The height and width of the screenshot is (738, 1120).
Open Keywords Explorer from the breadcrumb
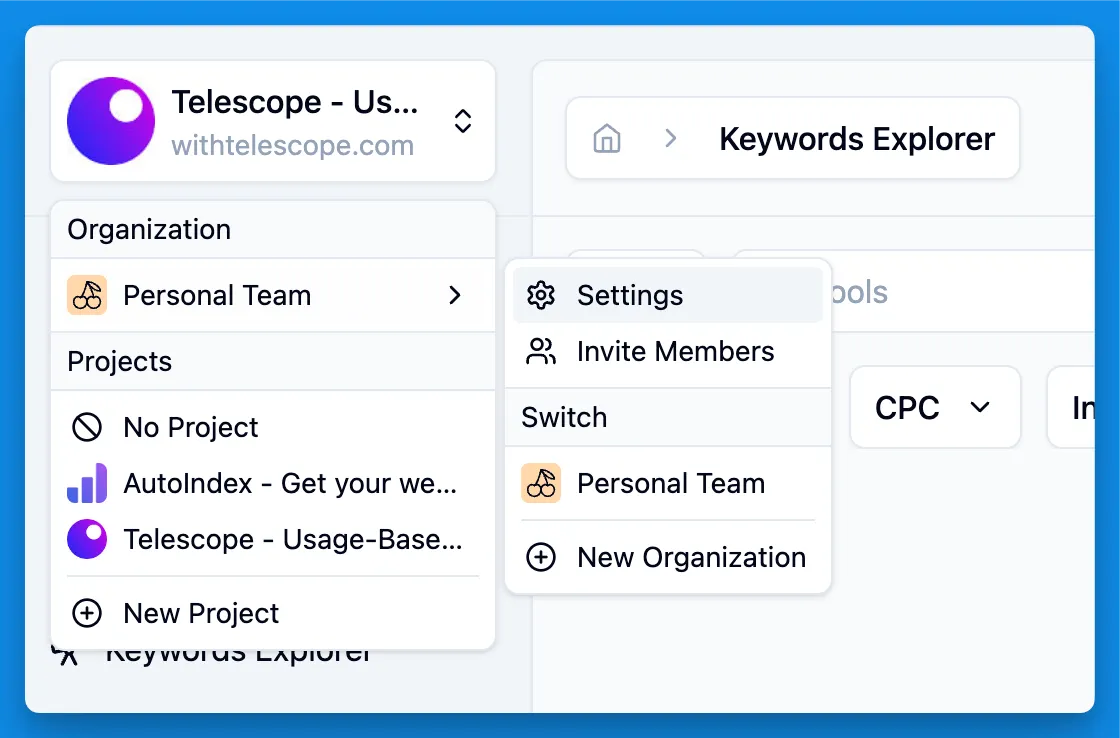point(858,139)
